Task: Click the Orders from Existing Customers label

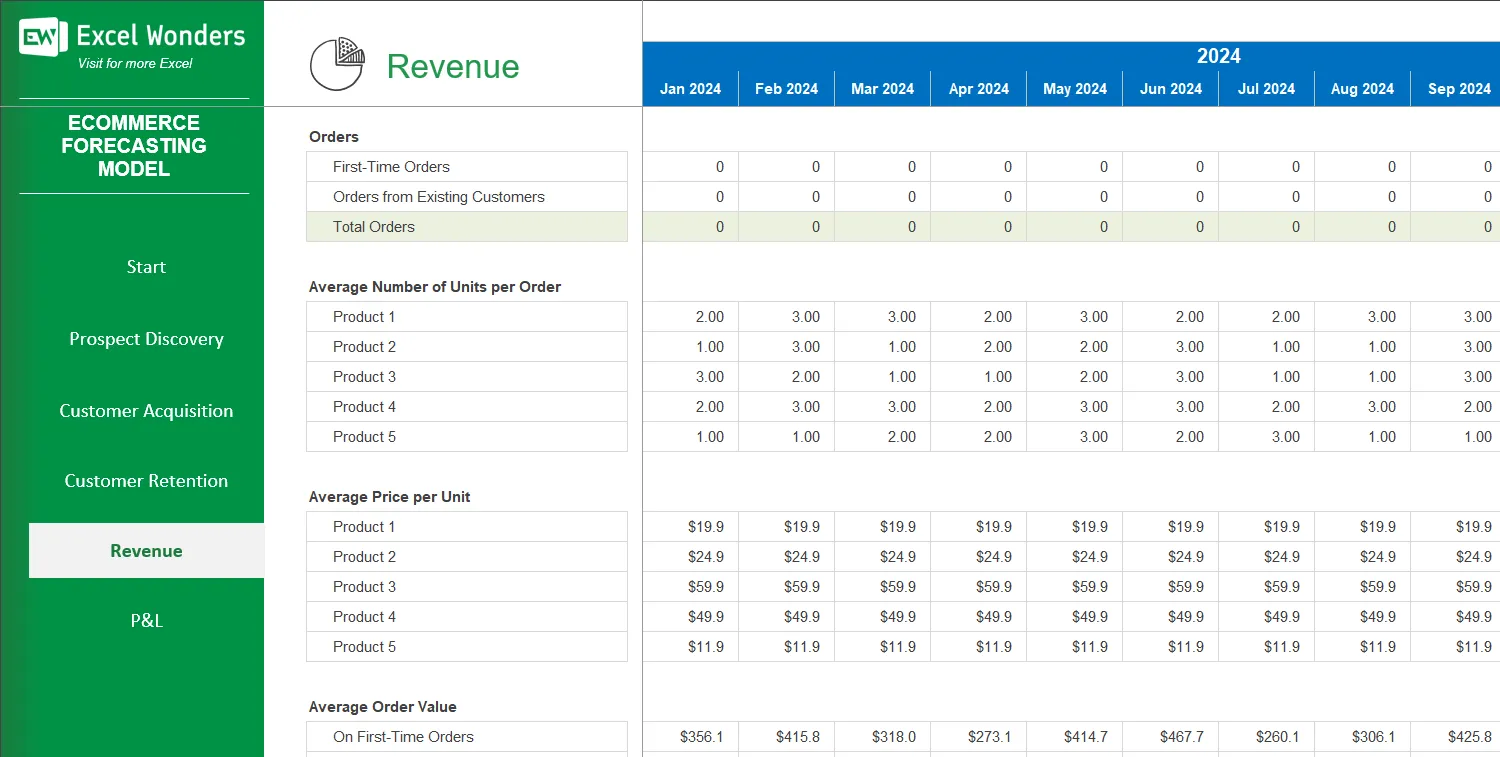Action: coord(436,196)
